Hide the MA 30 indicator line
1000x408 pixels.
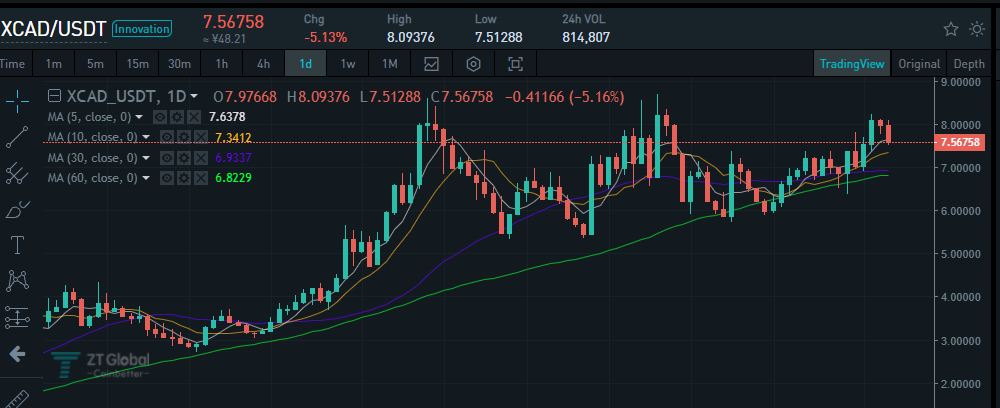[167, 157]
